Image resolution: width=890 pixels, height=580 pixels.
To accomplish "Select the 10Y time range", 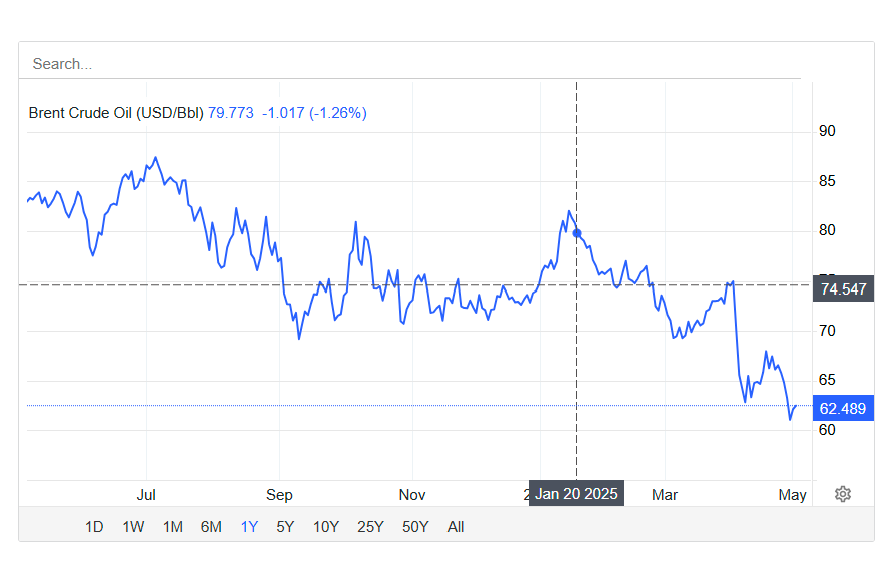I will [326, 527].
